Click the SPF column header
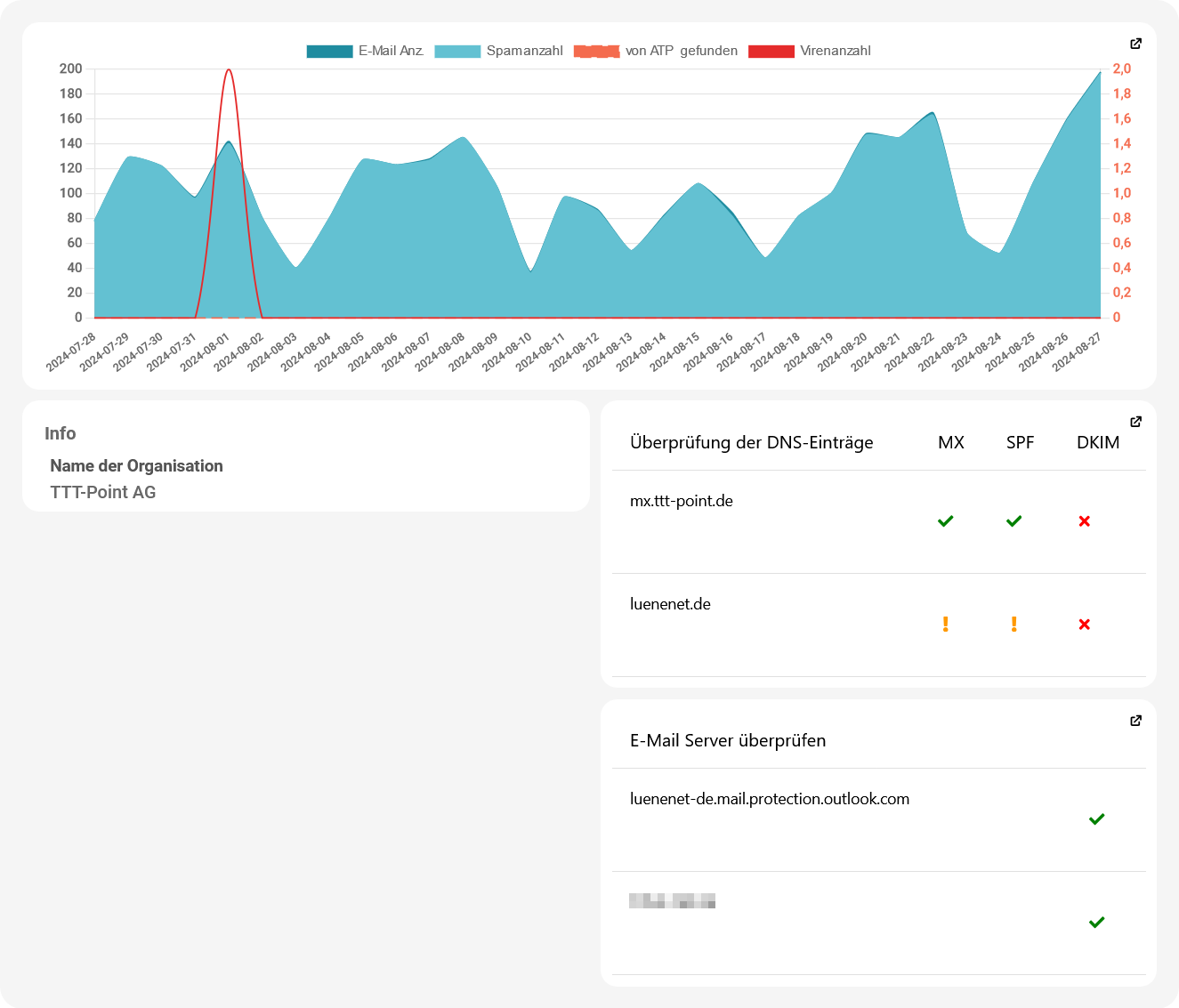This screenshot has width=1179, height=1008. (1020, 442)
